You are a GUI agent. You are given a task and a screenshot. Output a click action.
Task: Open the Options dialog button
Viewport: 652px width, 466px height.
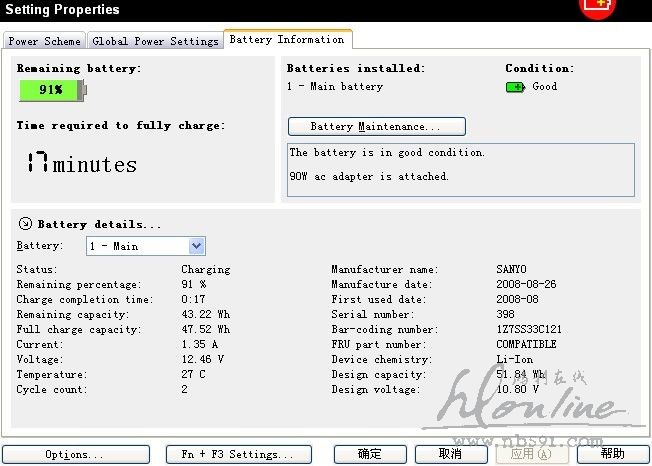tap(75, 455)
